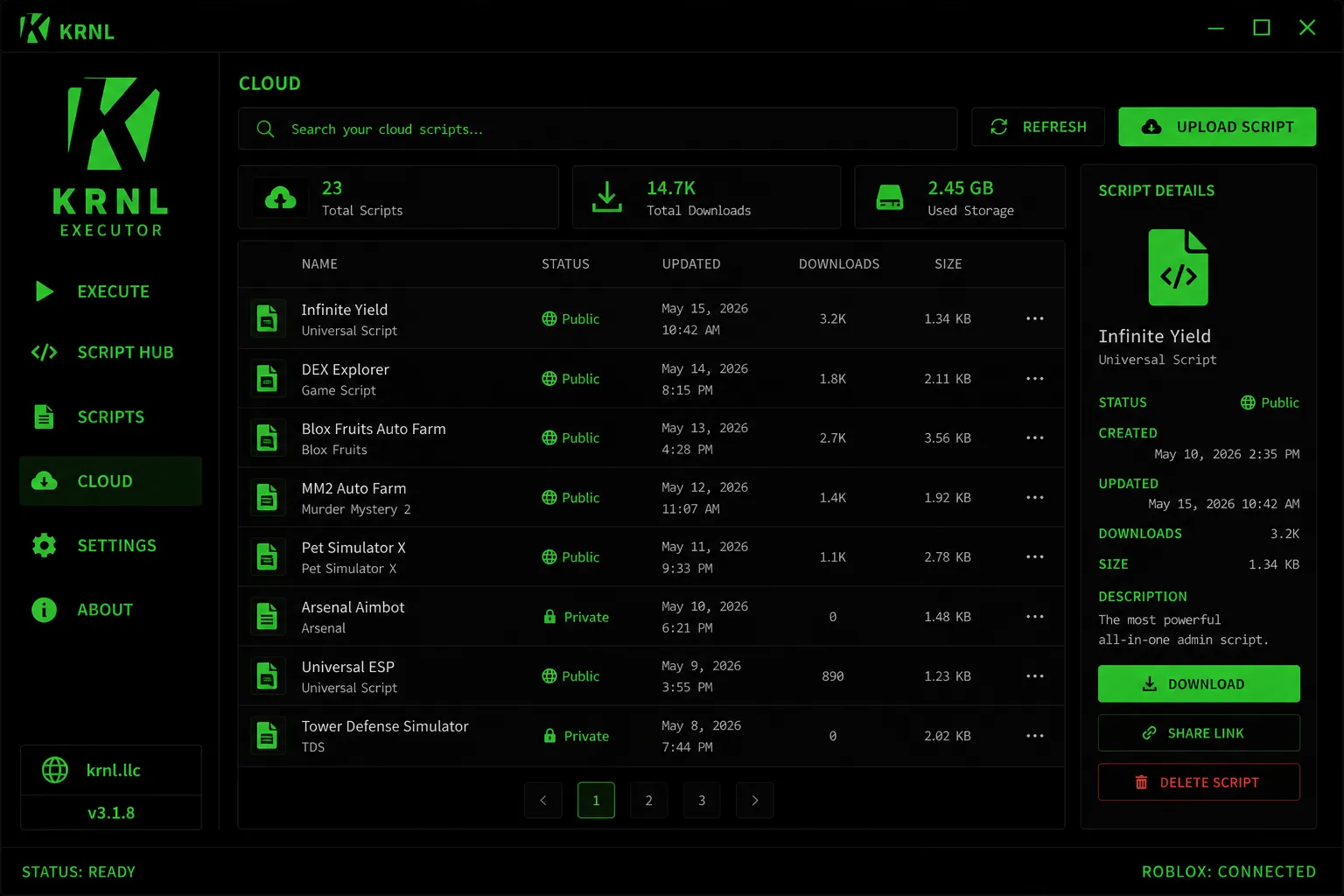This screenshot has width=1344, height=896.
Task: Open the Execute page in sidebar
Action: (x=110, y=291)
